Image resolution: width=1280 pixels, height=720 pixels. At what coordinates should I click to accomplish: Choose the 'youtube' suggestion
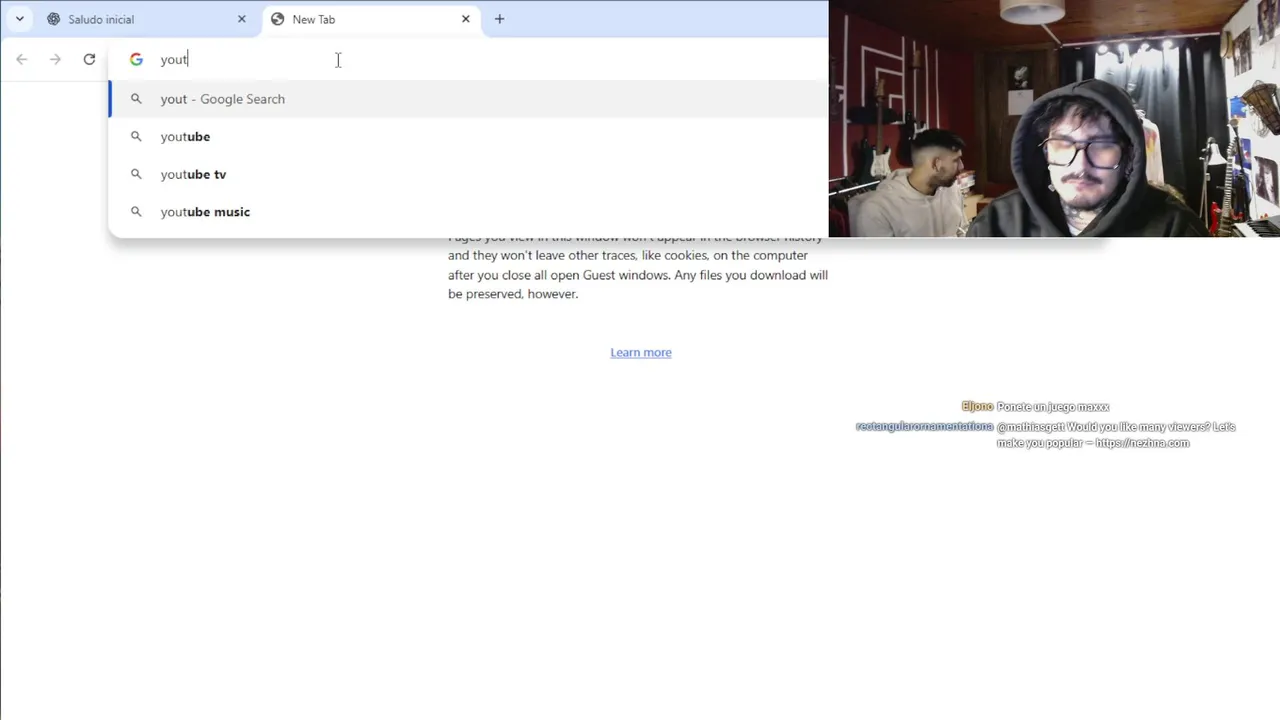click(x=468, y=137)
